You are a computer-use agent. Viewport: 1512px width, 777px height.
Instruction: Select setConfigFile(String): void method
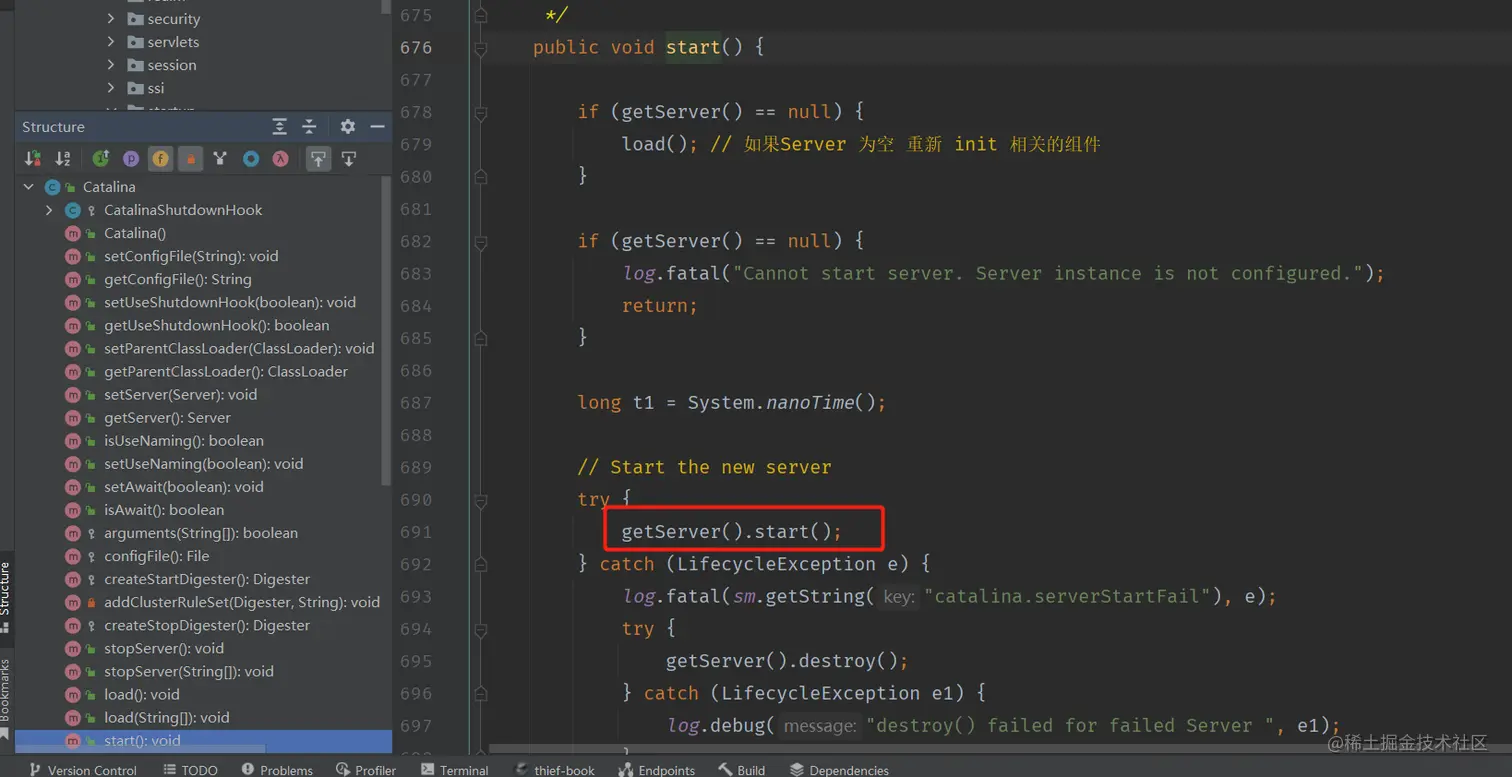[191, 256]
